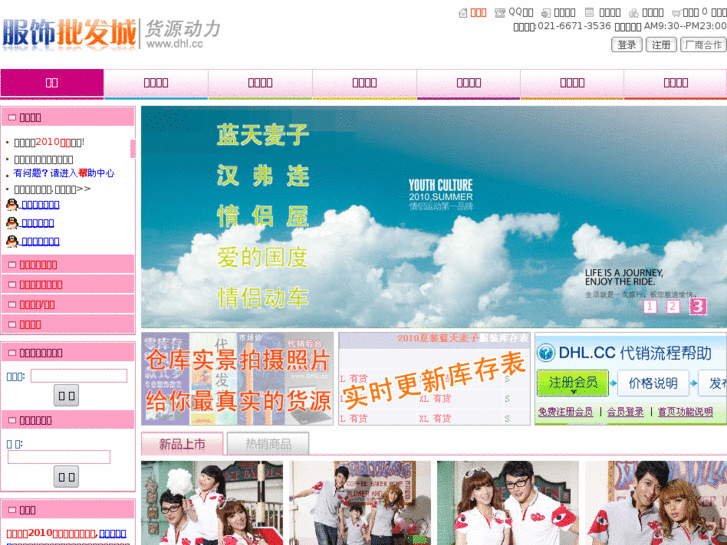727x545 pixels.
Task: Click the DHL.CC 代销流程帮助 heading
Action: 635,353
